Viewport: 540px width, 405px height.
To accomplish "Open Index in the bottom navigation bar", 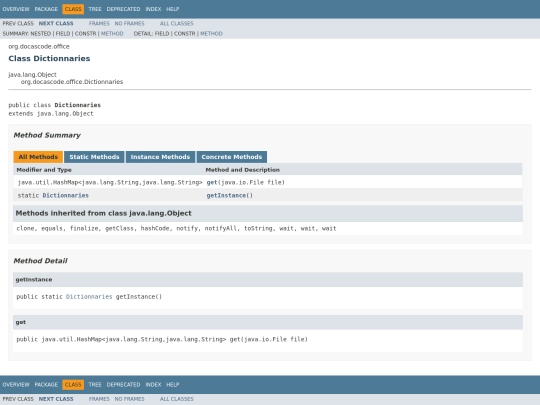I will pyautogui.click(x=153, y=385).
